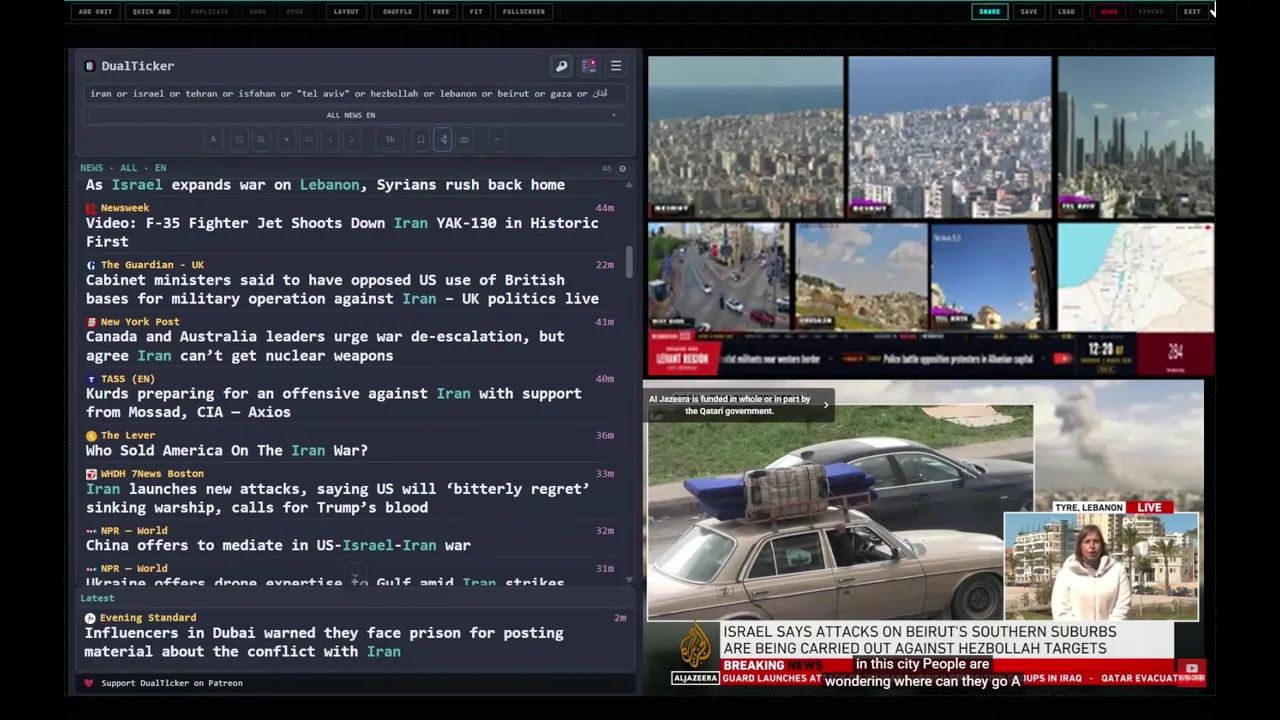Click the DUPLICATE button
1280x720 pixels.
point(209,12)
